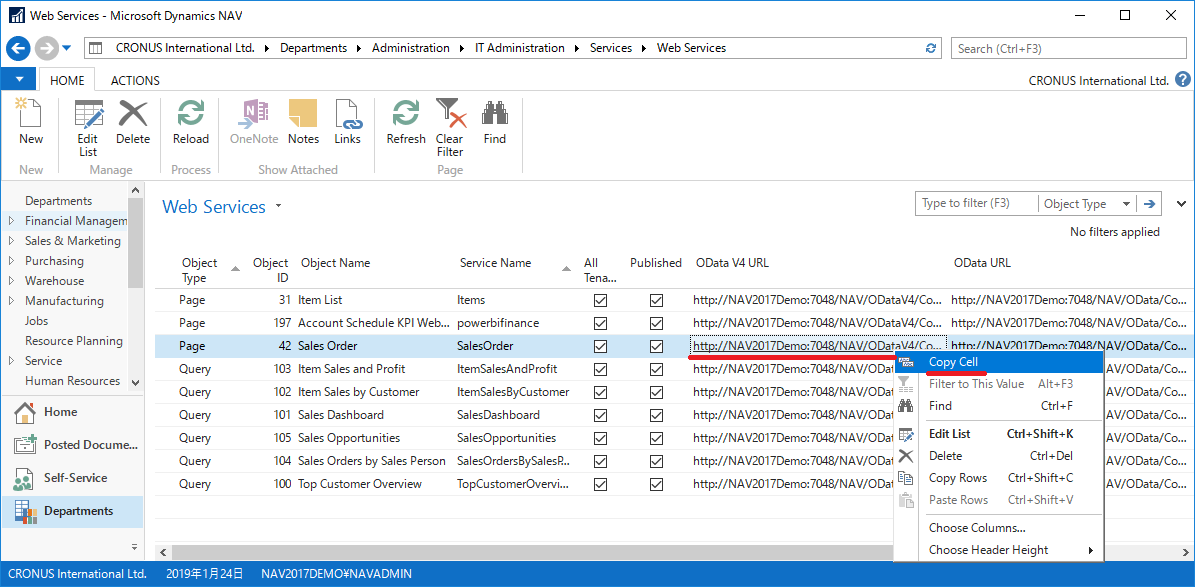Open Self-Service in navigation pane
Screen dimensions: 1195x587
pos(72,478)
